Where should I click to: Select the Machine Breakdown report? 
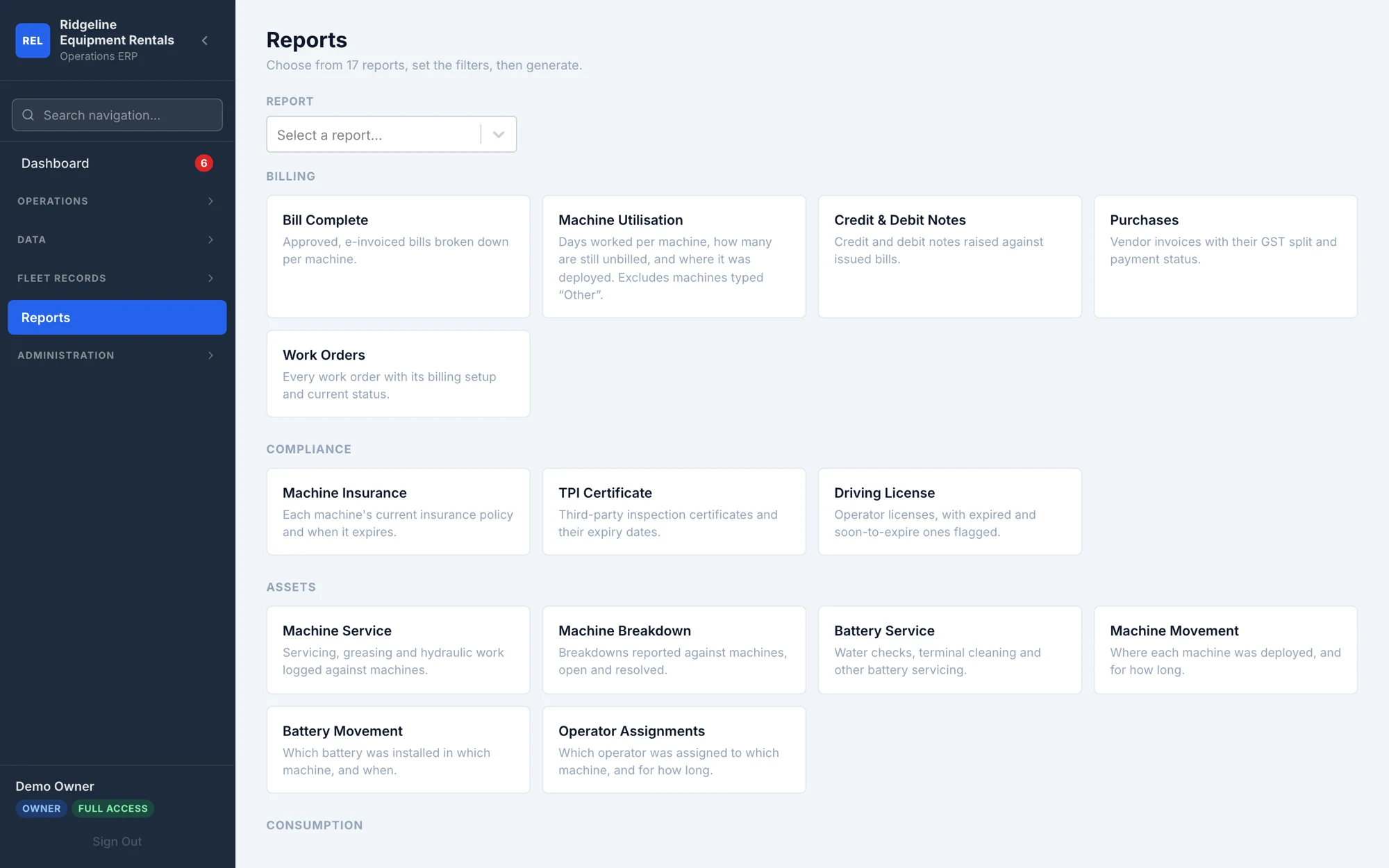(x=674, y=650)
